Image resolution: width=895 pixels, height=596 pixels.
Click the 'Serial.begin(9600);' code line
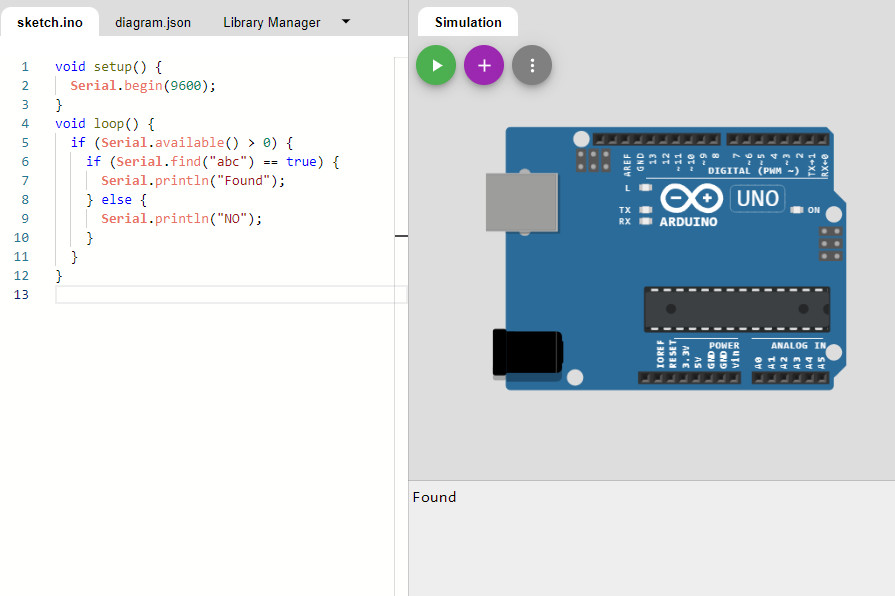[x=143, y=86]
